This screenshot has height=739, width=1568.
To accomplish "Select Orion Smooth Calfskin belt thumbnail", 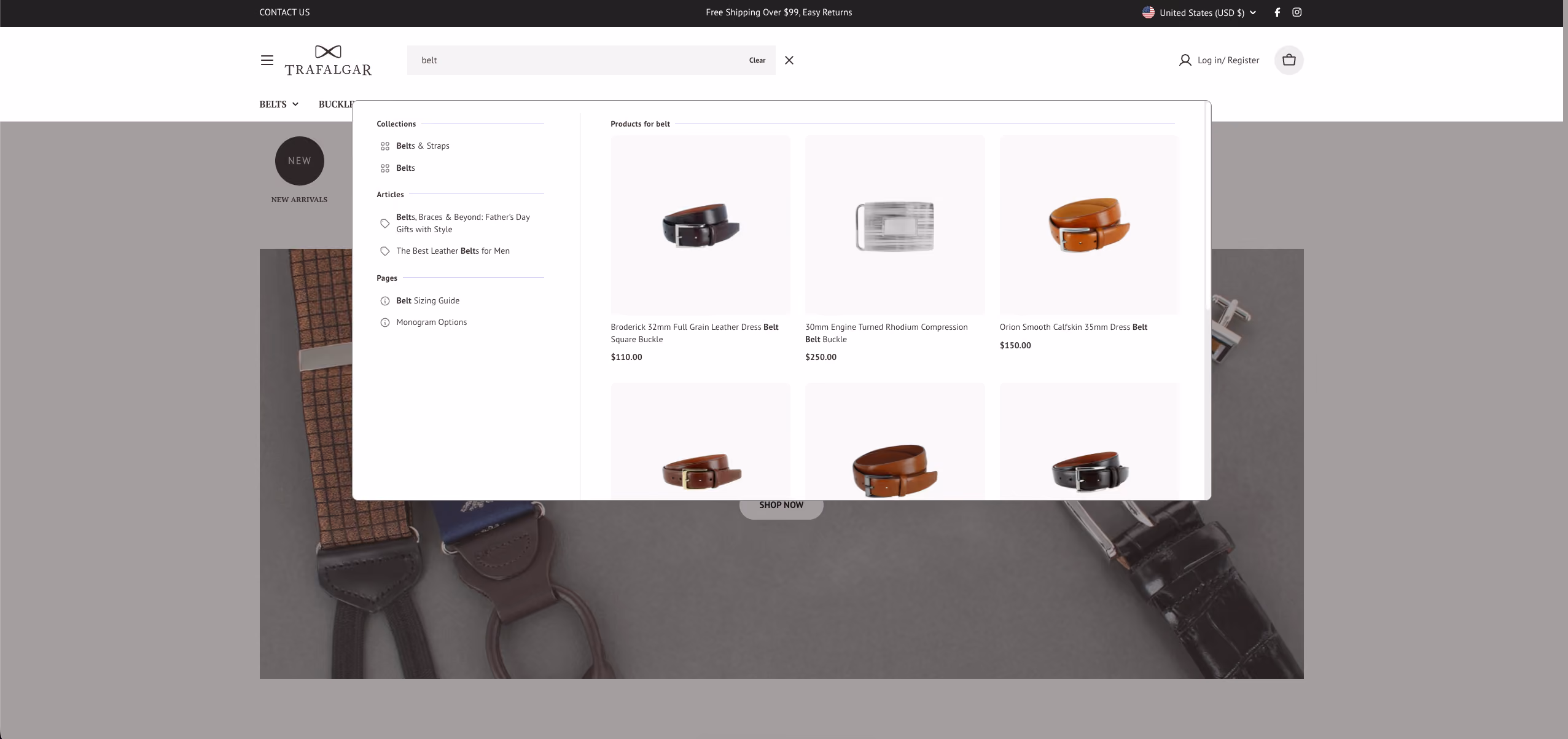I will pos(1089,225).
